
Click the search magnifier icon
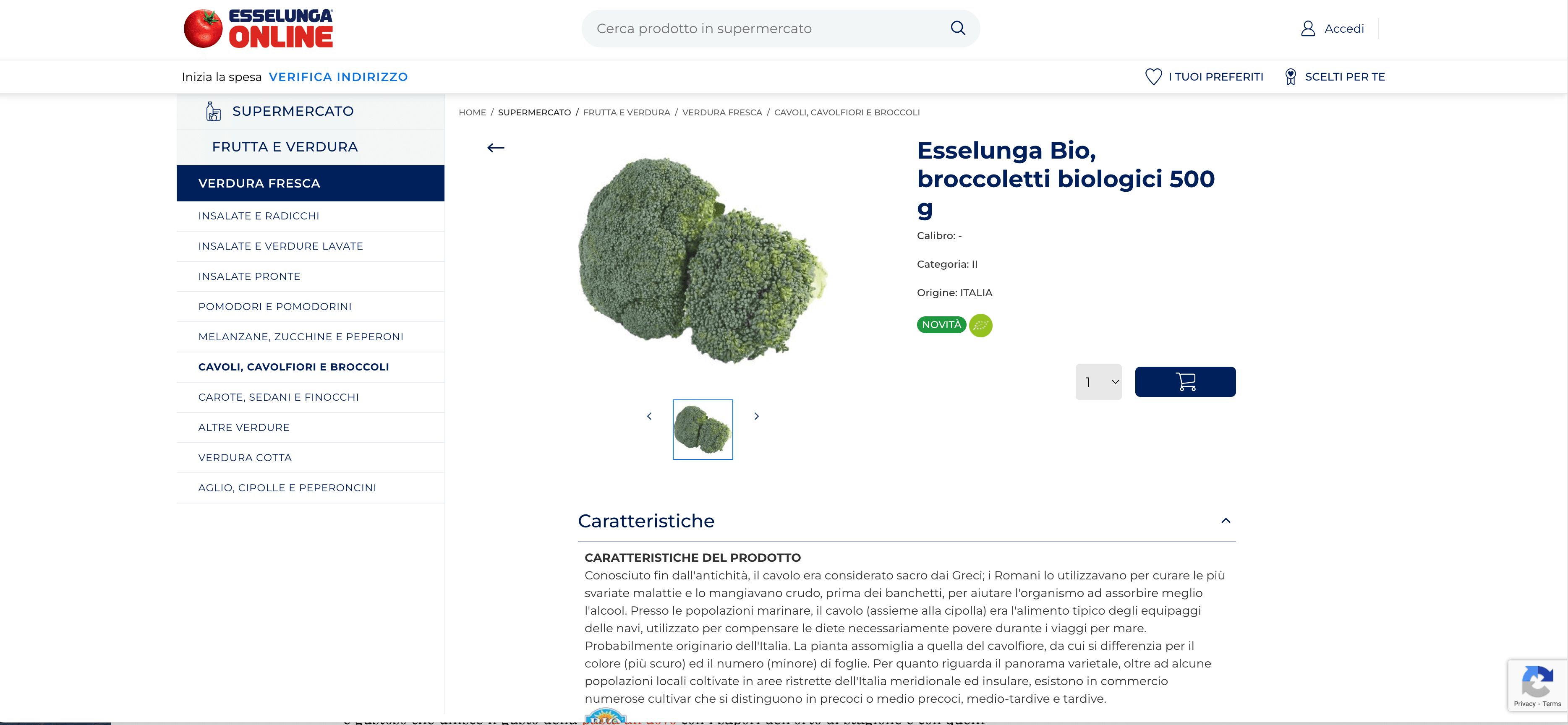tap(957, 28)
